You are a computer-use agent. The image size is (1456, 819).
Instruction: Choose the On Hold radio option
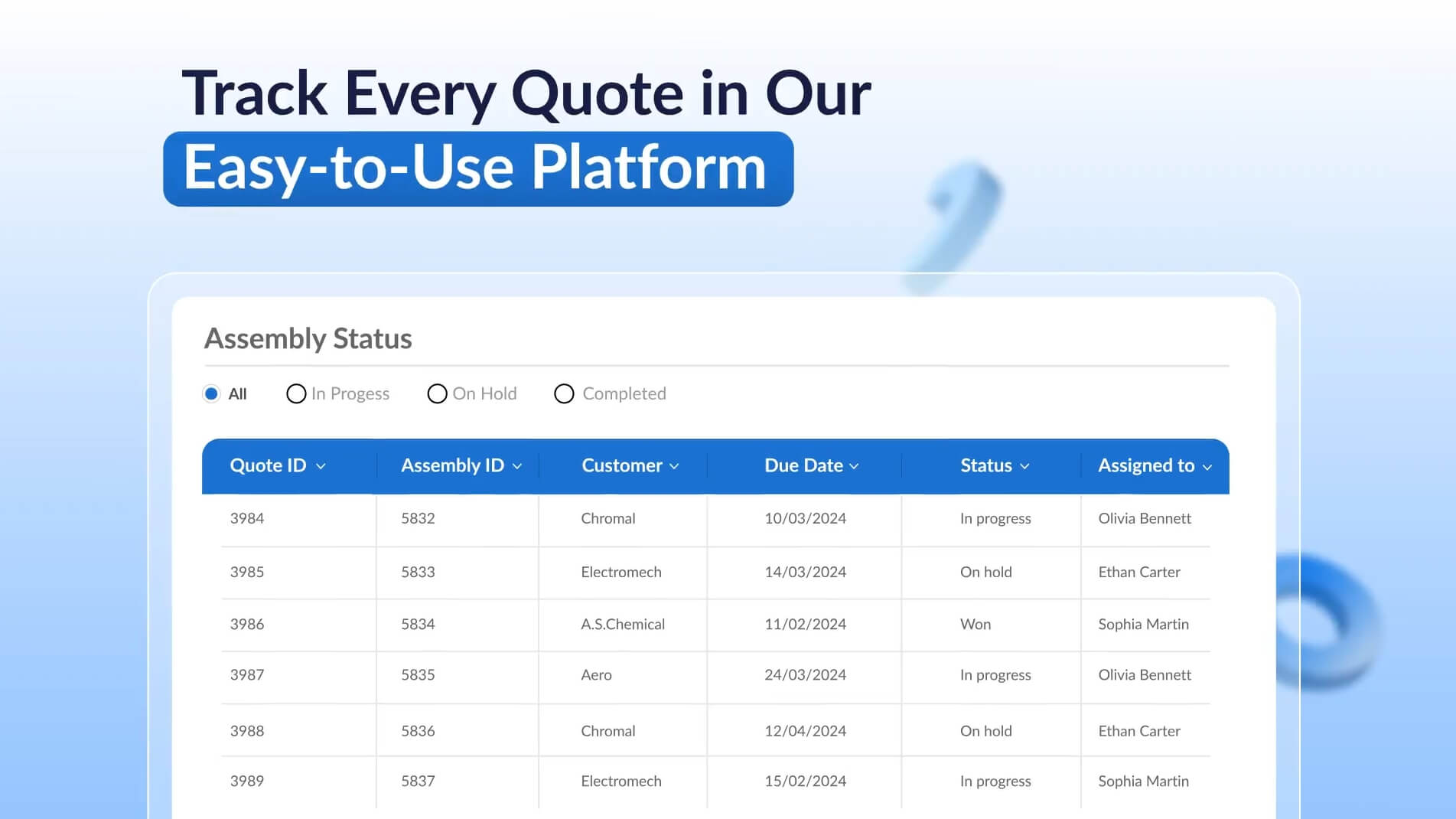tap(437, 393)
